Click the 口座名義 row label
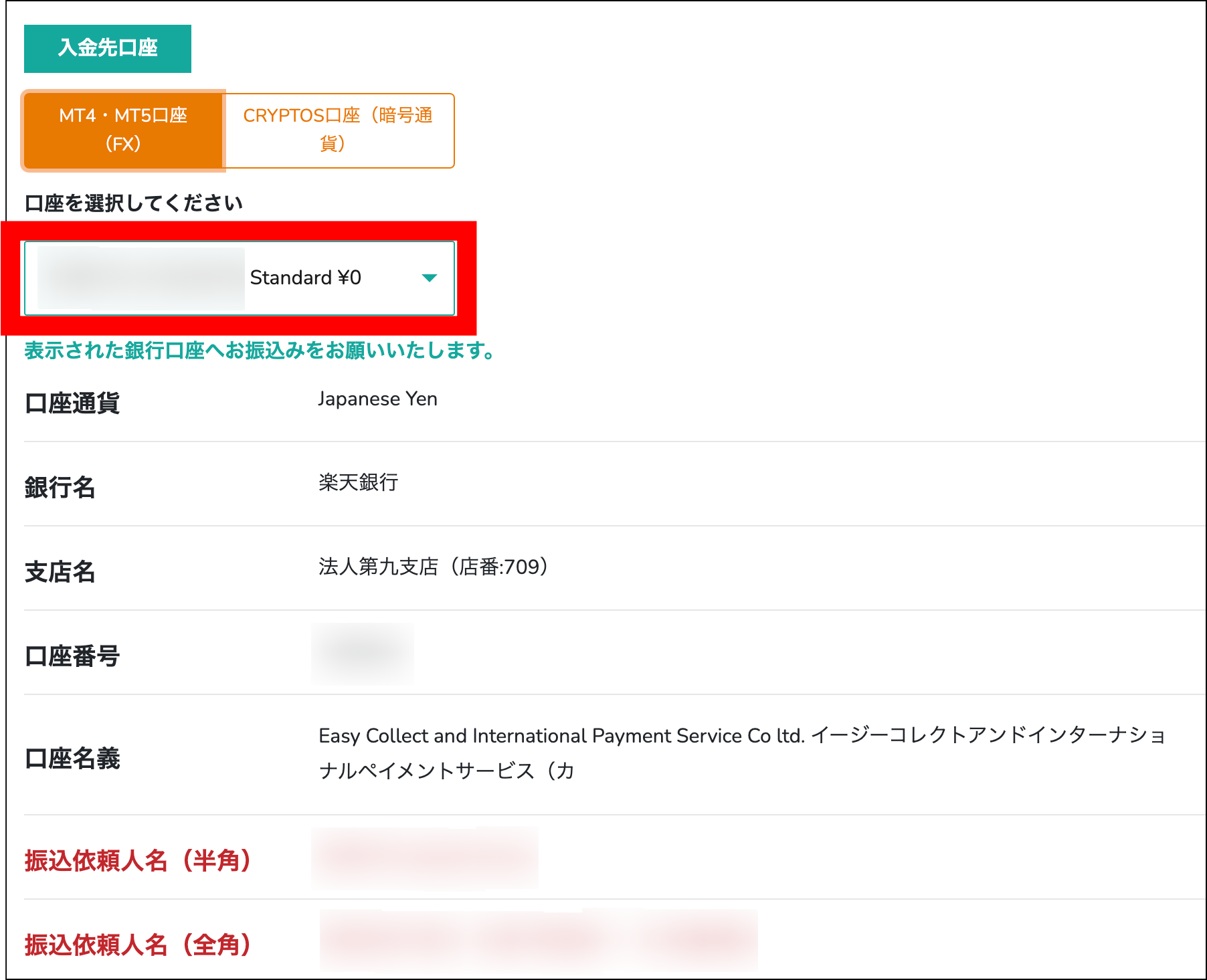 tap(72, 760)
